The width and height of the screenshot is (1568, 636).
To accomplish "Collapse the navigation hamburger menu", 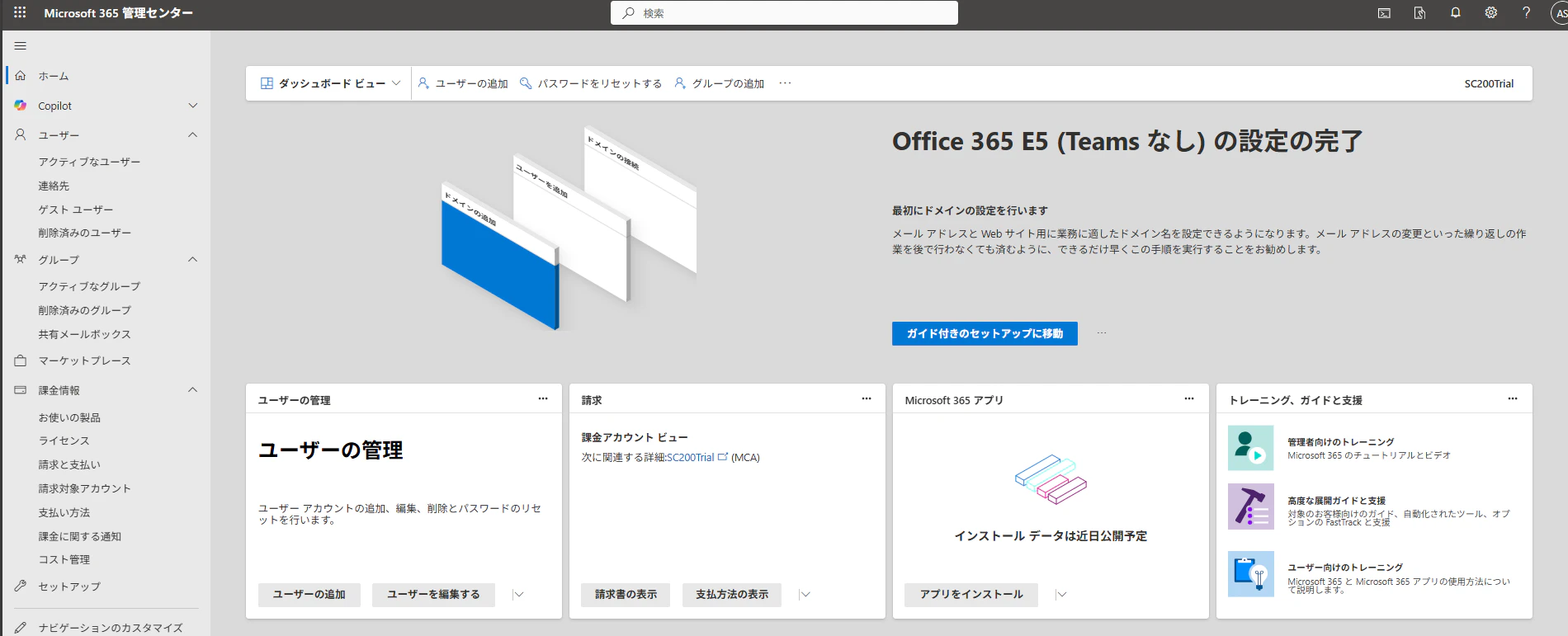I will (x=21, y=46).
